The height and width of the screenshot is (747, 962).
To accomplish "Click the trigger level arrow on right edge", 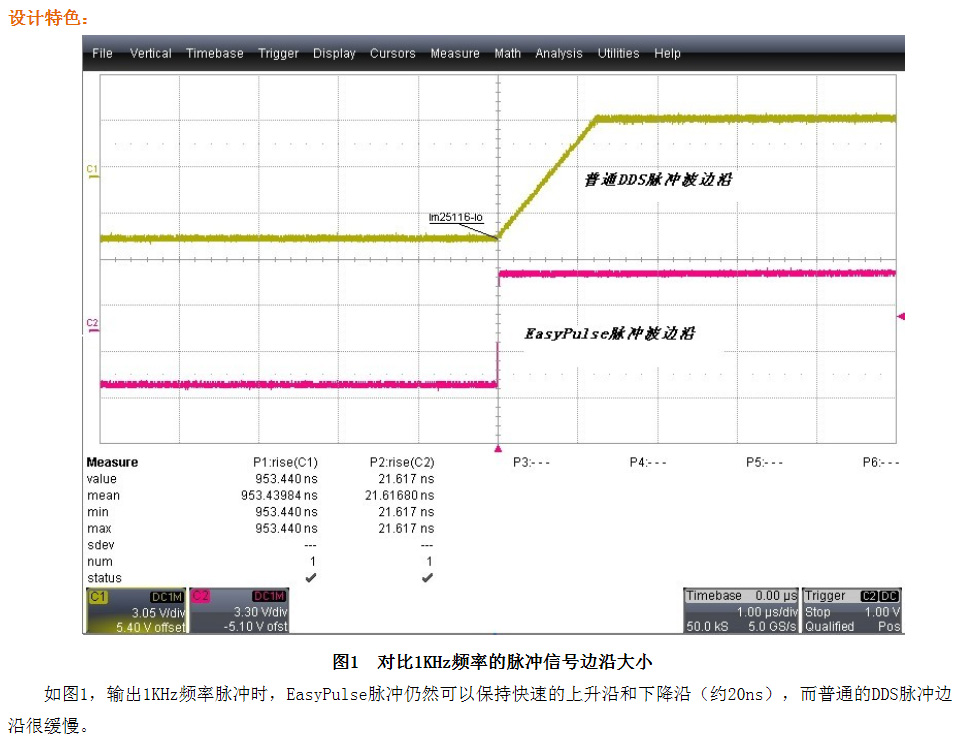I will pos(901,316).
